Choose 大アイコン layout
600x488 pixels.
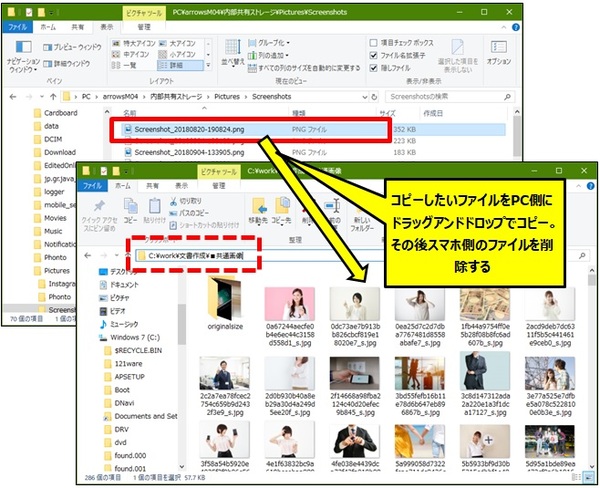(x=177, y=43)
